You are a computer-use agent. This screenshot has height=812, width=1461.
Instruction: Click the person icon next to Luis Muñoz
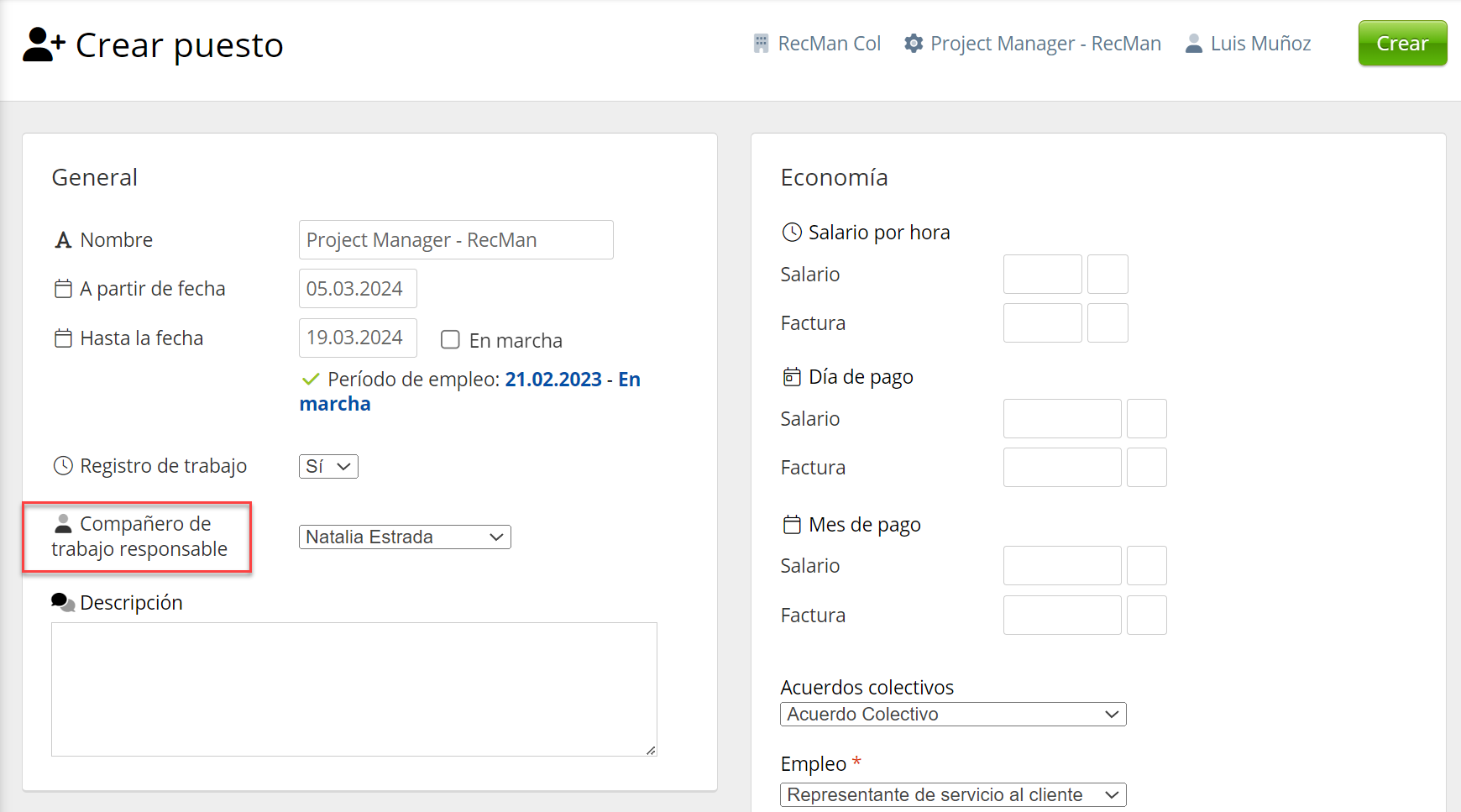pyautogui.click(x=1193, y=44)
